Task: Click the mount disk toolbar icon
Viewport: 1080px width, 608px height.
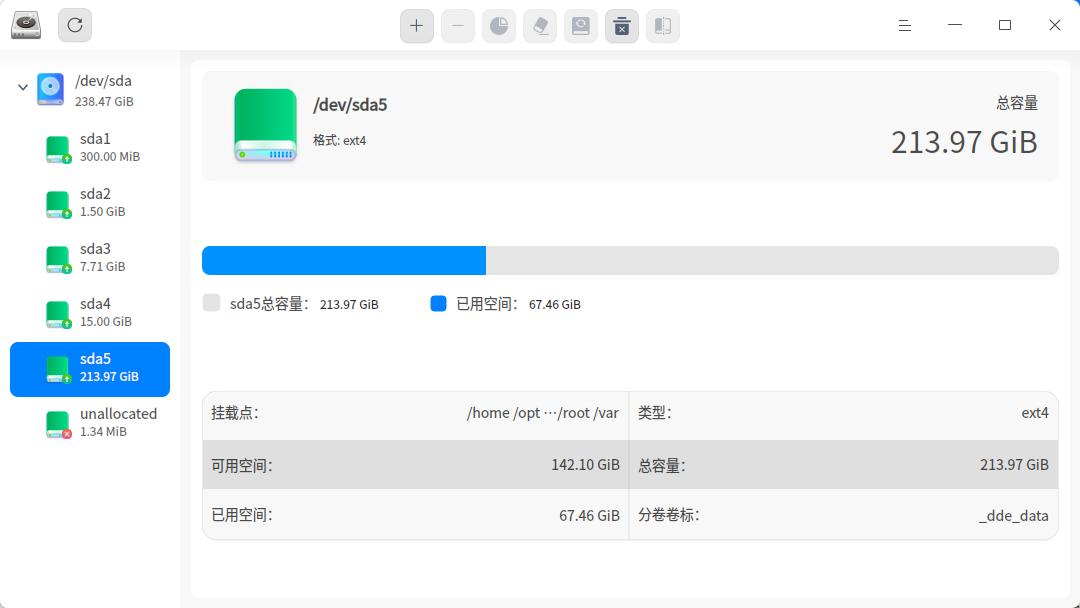Action: coord(581,26)
